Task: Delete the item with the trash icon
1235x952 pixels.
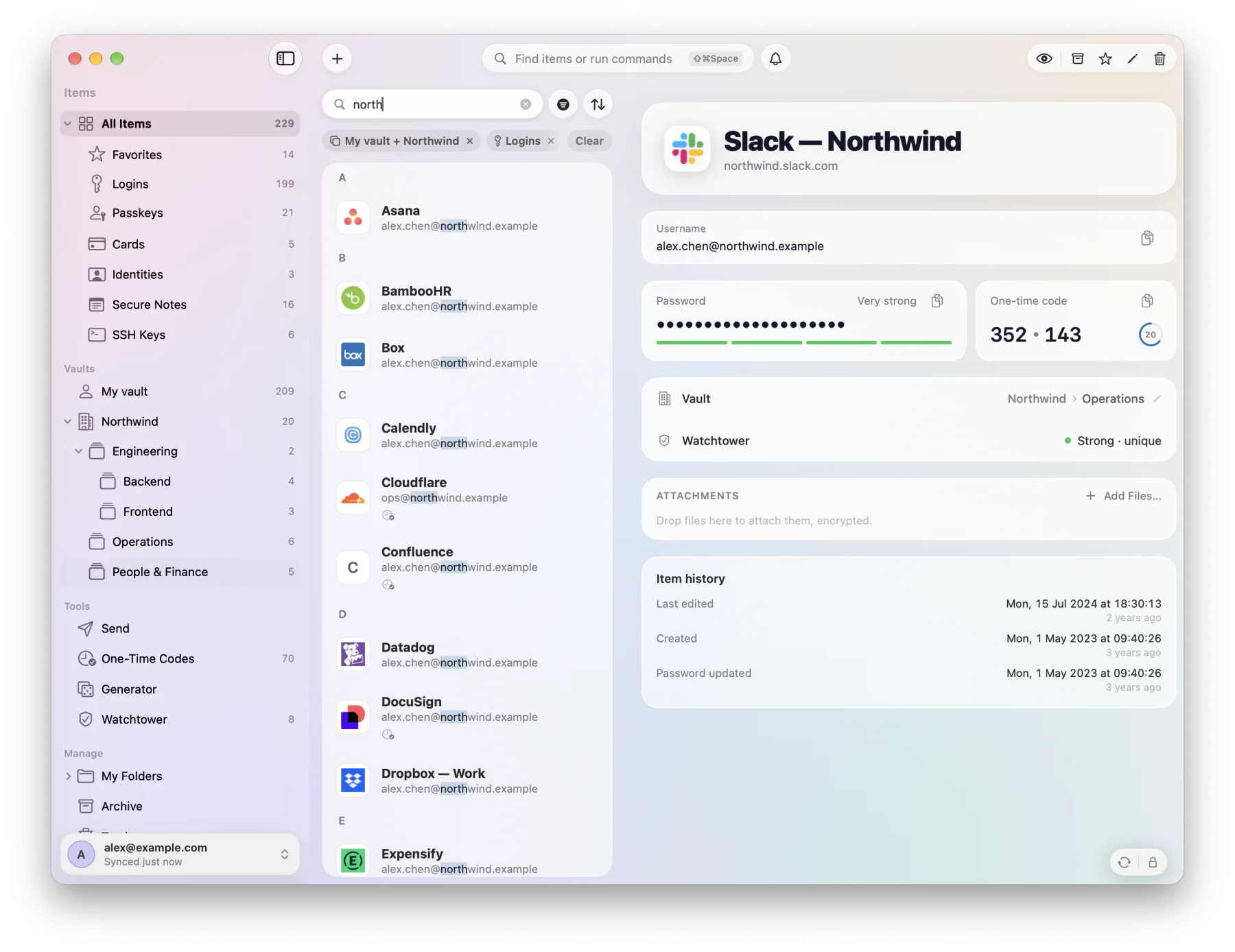Action: point(1160,58)
